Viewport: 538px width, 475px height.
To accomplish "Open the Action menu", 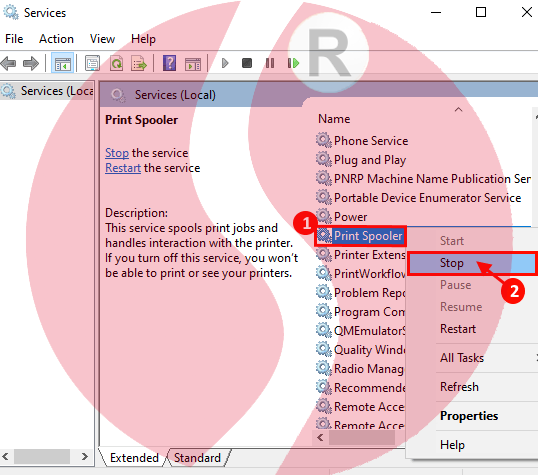I will pos(56,39).
